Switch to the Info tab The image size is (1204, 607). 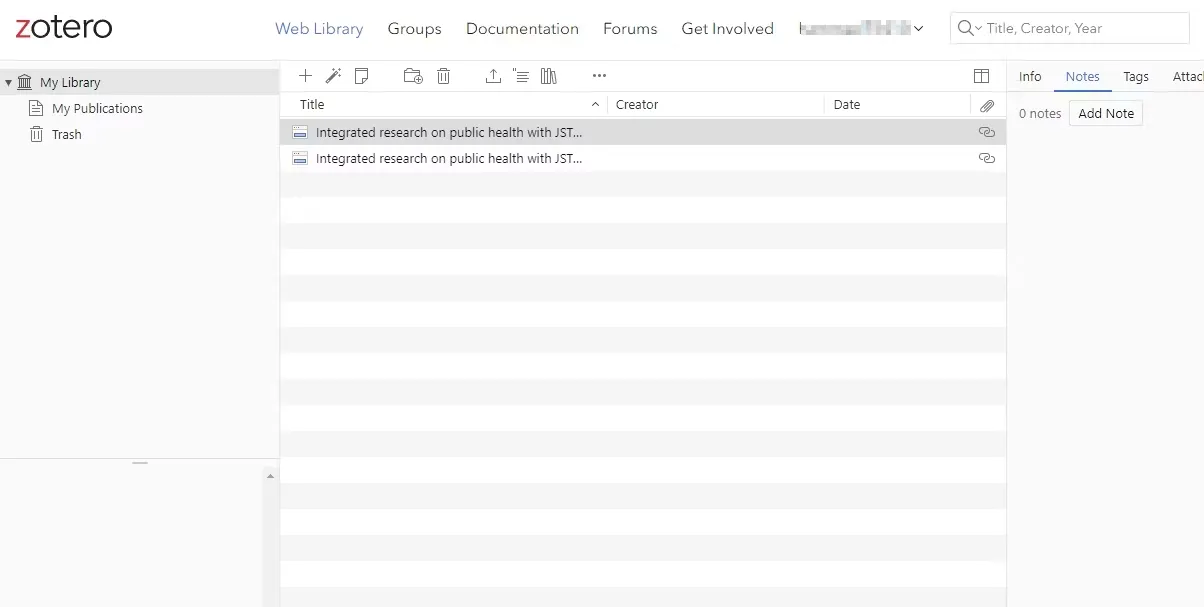1030,77
